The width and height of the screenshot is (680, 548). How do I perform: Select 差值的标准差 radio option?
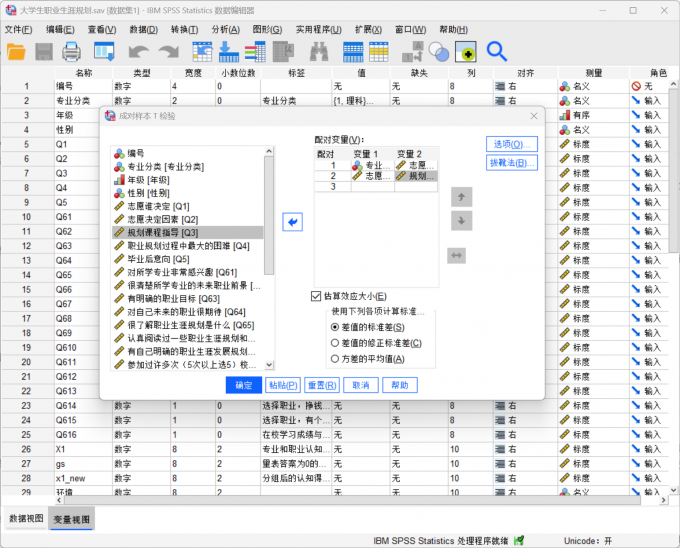[334, 327]
